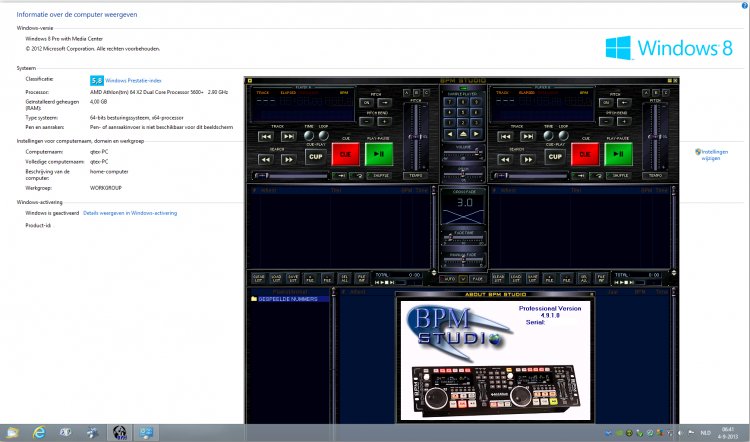This screenshot has height=442, width=750.
Task: Skip to next track on Player B
Action: (x=528, y=136)
